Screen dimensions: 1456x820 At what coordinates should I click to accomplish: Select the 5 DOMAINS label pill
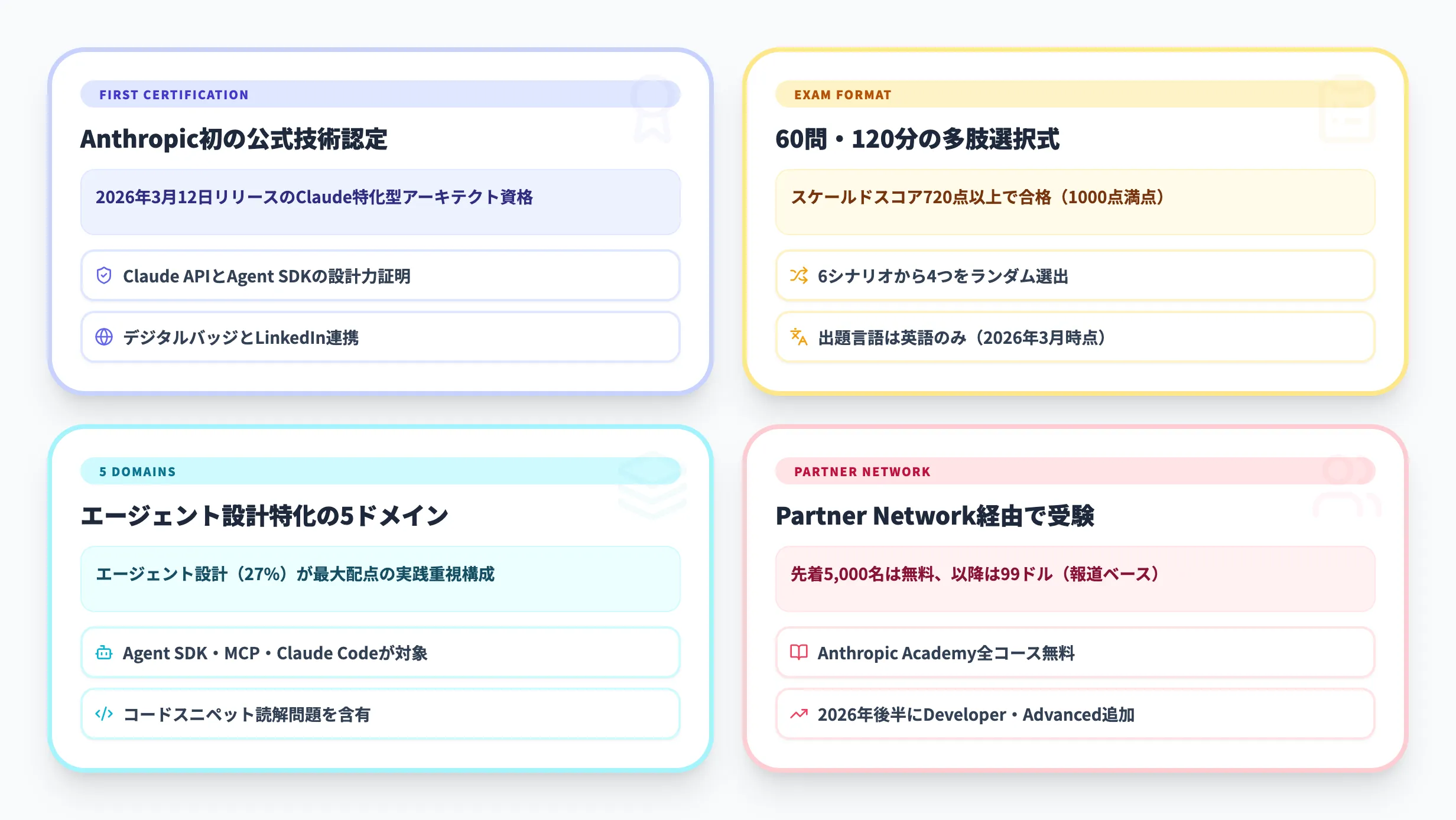click(381, 471)
